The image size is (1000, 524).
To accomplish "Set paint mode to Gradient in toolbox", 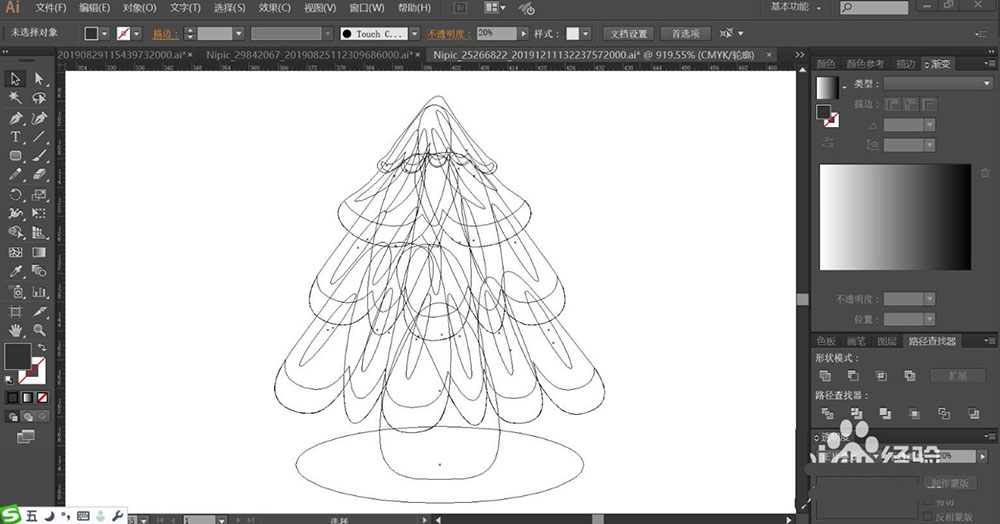I will pos(27,398).
